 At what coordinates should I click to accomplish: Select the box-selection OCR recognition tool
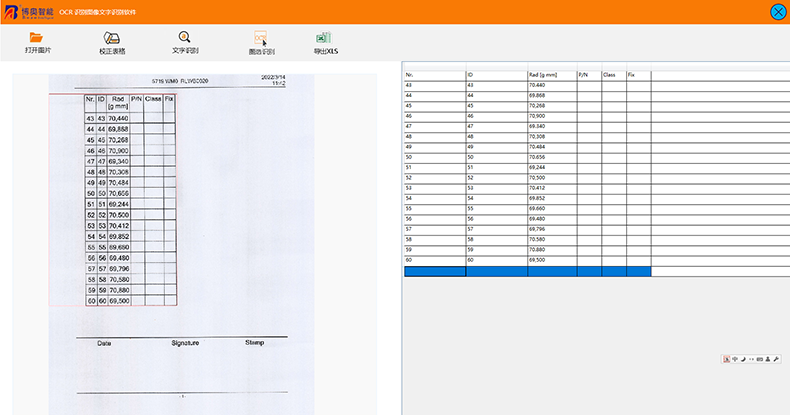261,39
